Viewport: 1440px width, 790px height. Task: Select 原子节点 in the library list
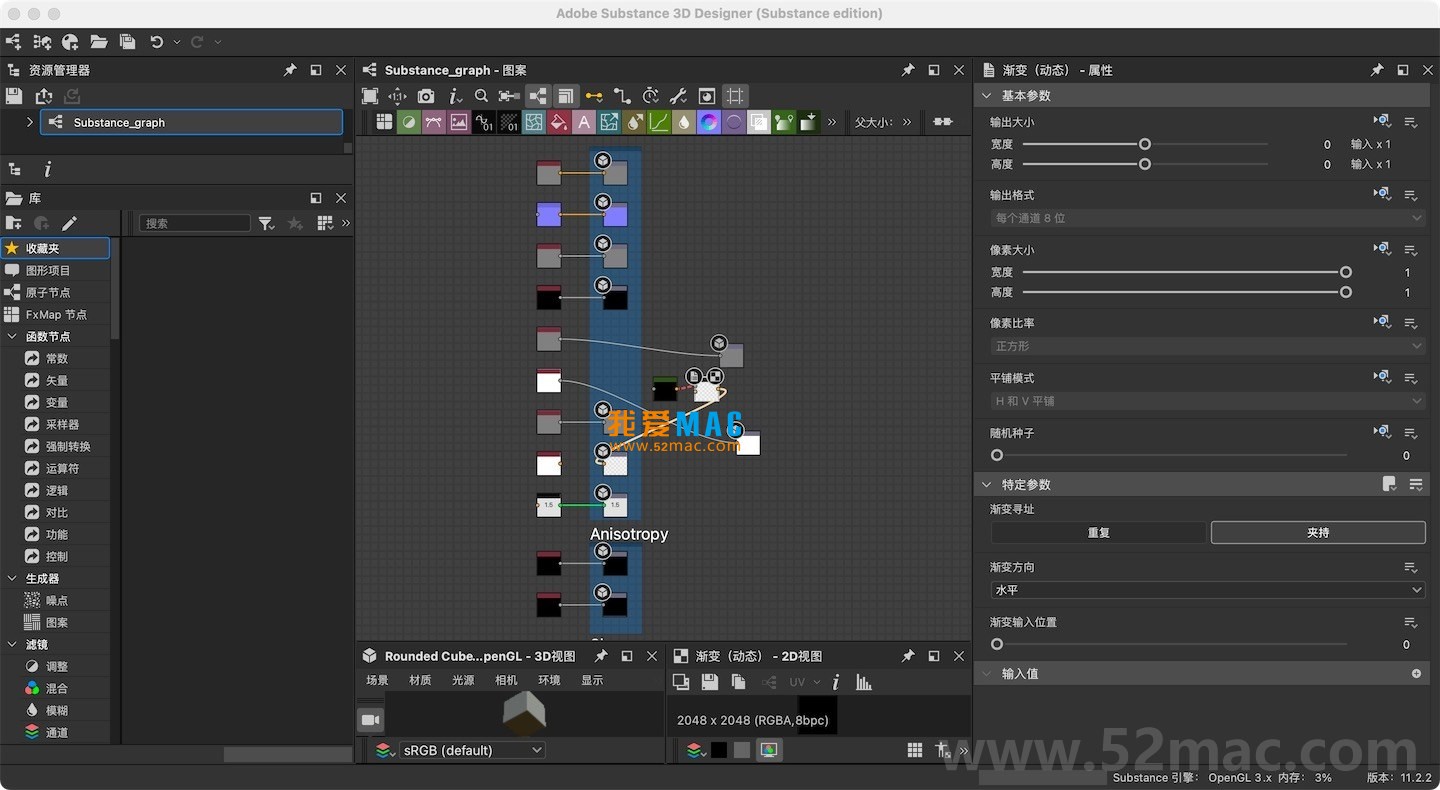[x=55, y=292]
